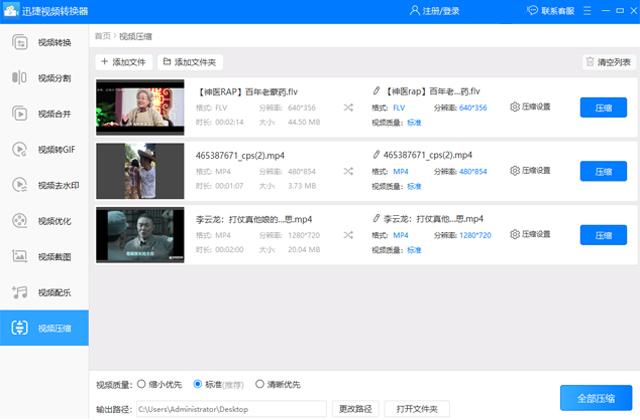Screen dimensions: 640x420
Task: Select 清晰优先 quality radio button
Action: tap(259, 384)
